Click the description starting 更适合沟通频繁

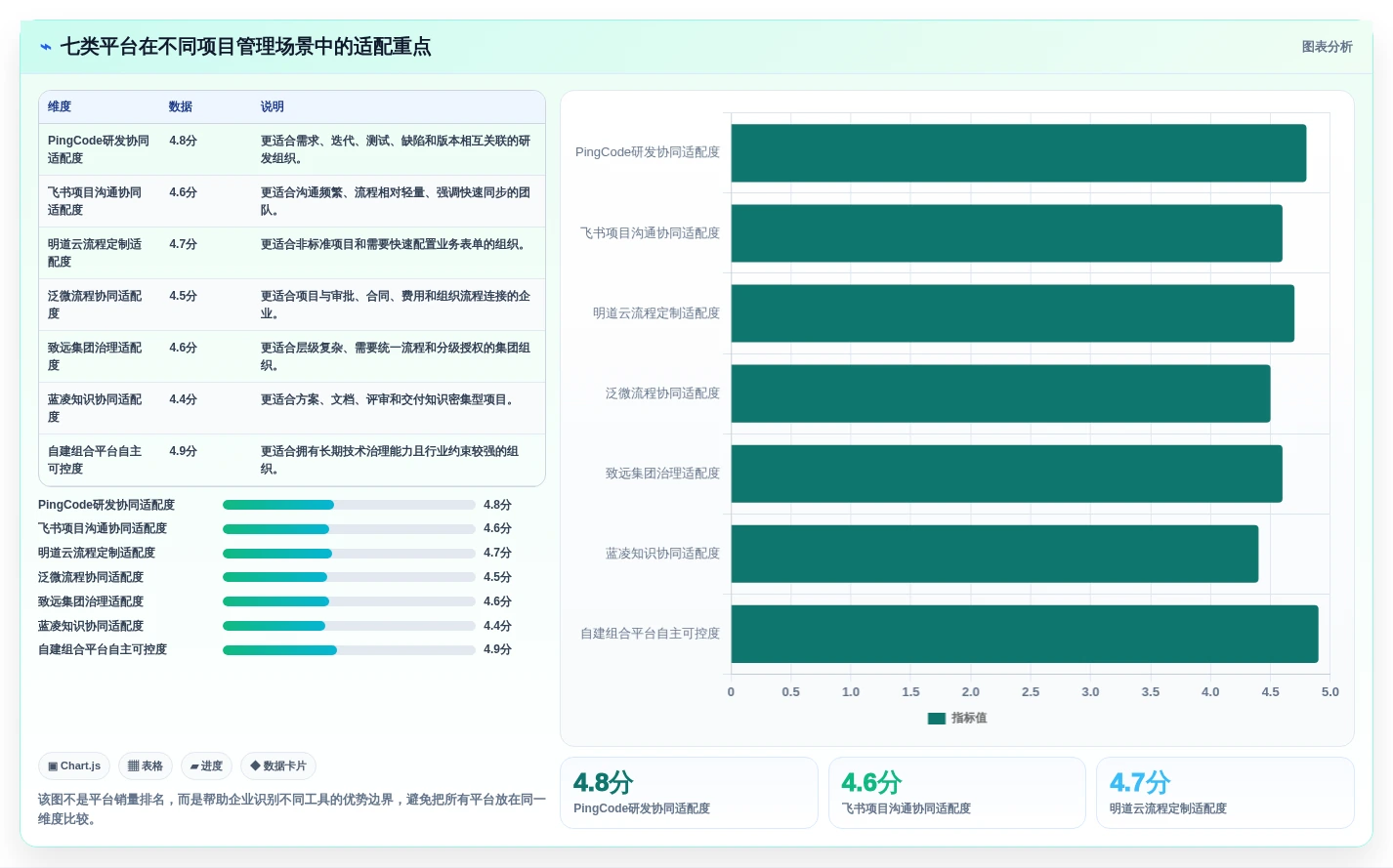tap(396, 201)
